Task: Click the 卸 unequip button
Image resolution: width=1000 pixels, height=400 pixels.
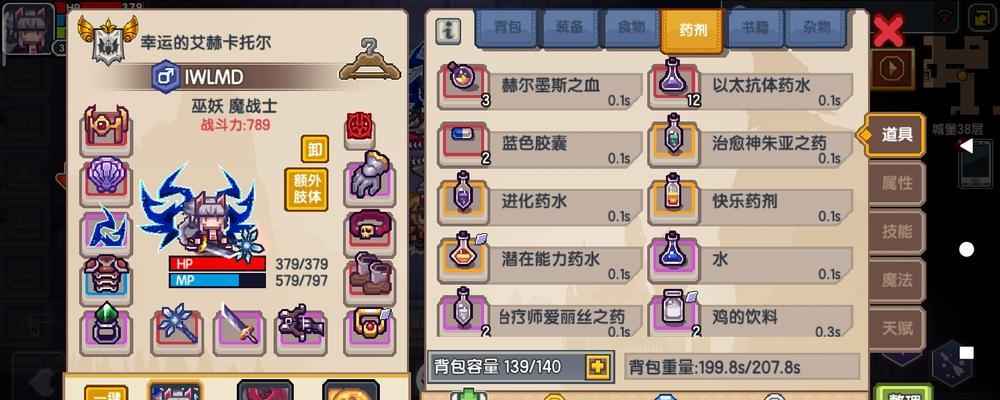Action: coord(315,149)
